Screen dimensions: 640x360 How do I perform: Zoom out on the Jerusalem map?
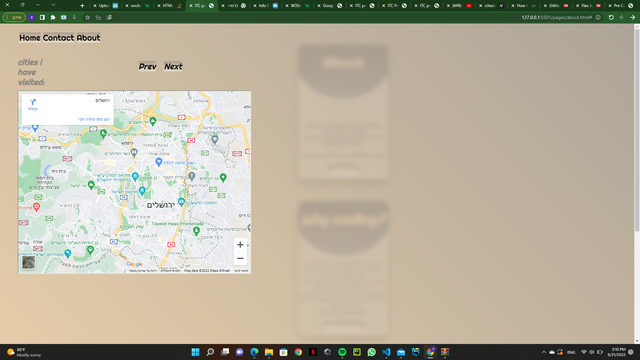pos(240,258)
